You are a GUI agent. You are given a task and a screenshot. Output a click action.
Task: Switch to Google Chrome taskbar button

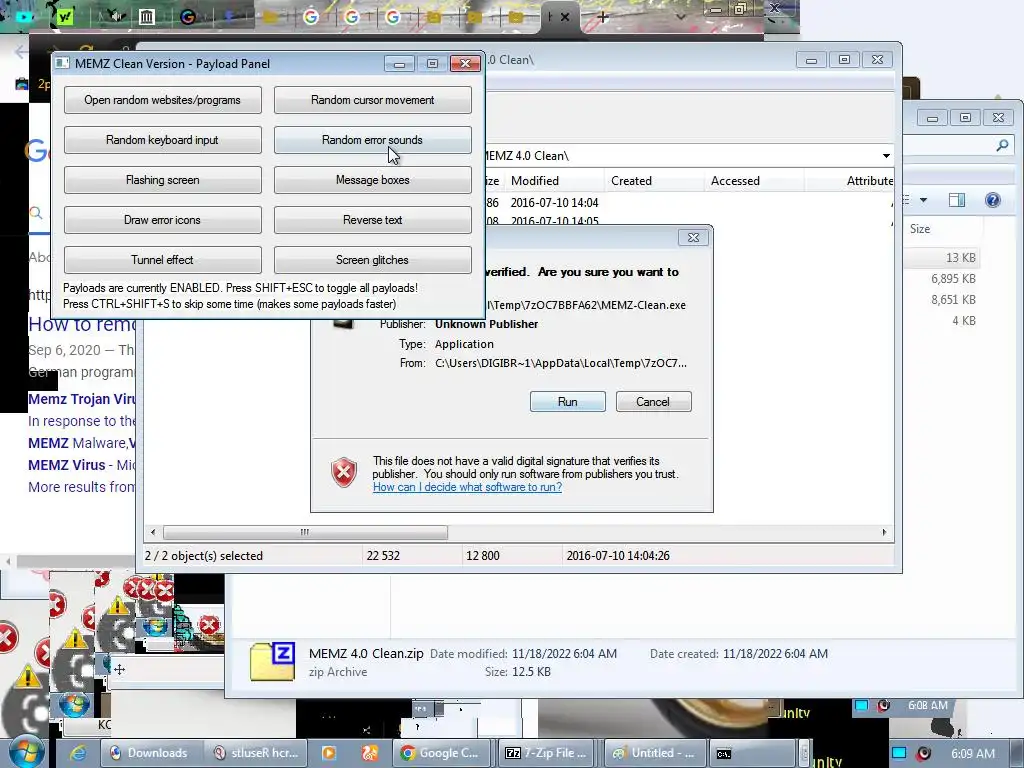click(x=442, y=753)
